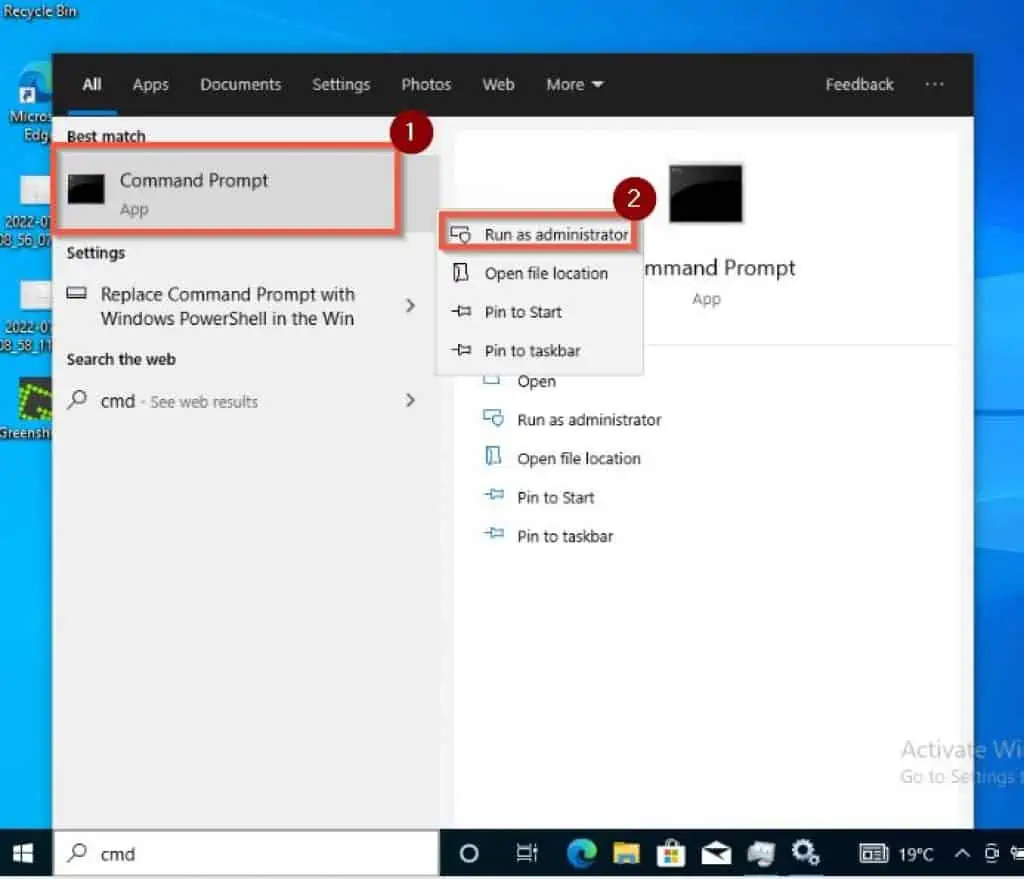
Task: Click the Cortana circle on the taskbar
Action: pyautogui.click(x=468, y=853)
